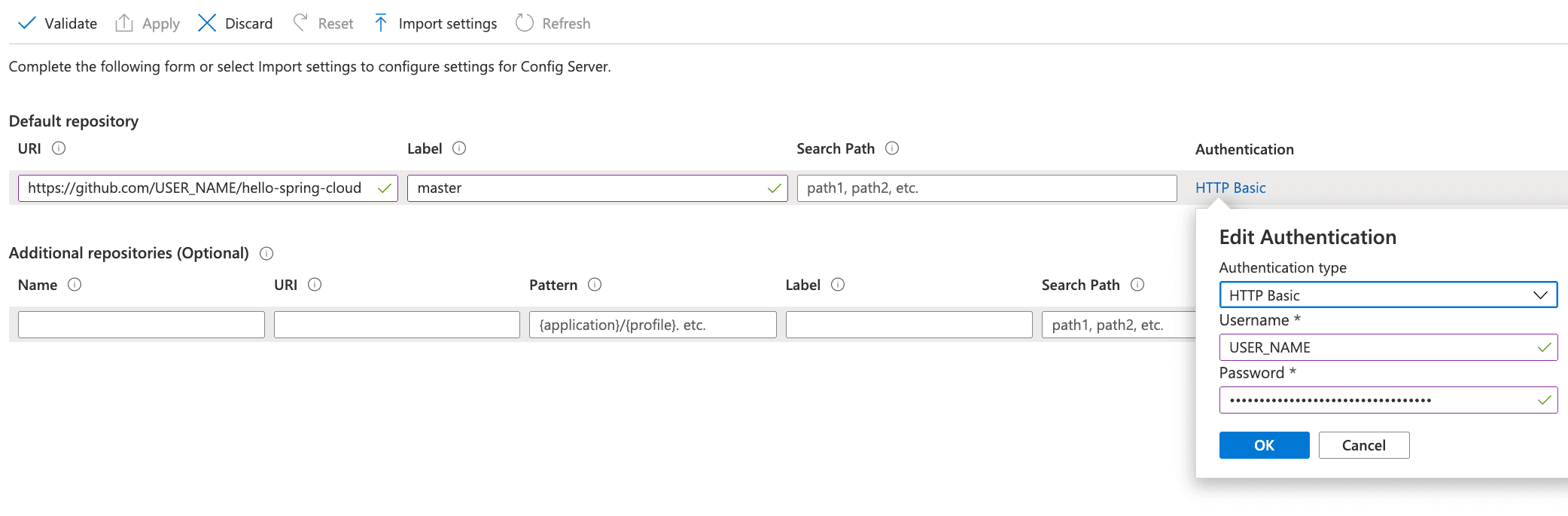This screenshot has width=1568, height=516.
Task: Click the Refresh circular arrow icon
Action: (525, 23)
